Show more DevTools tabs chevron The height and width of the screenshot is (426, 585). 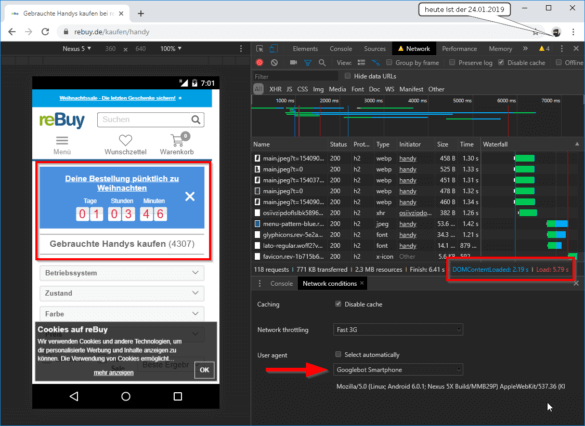(525, 48)
